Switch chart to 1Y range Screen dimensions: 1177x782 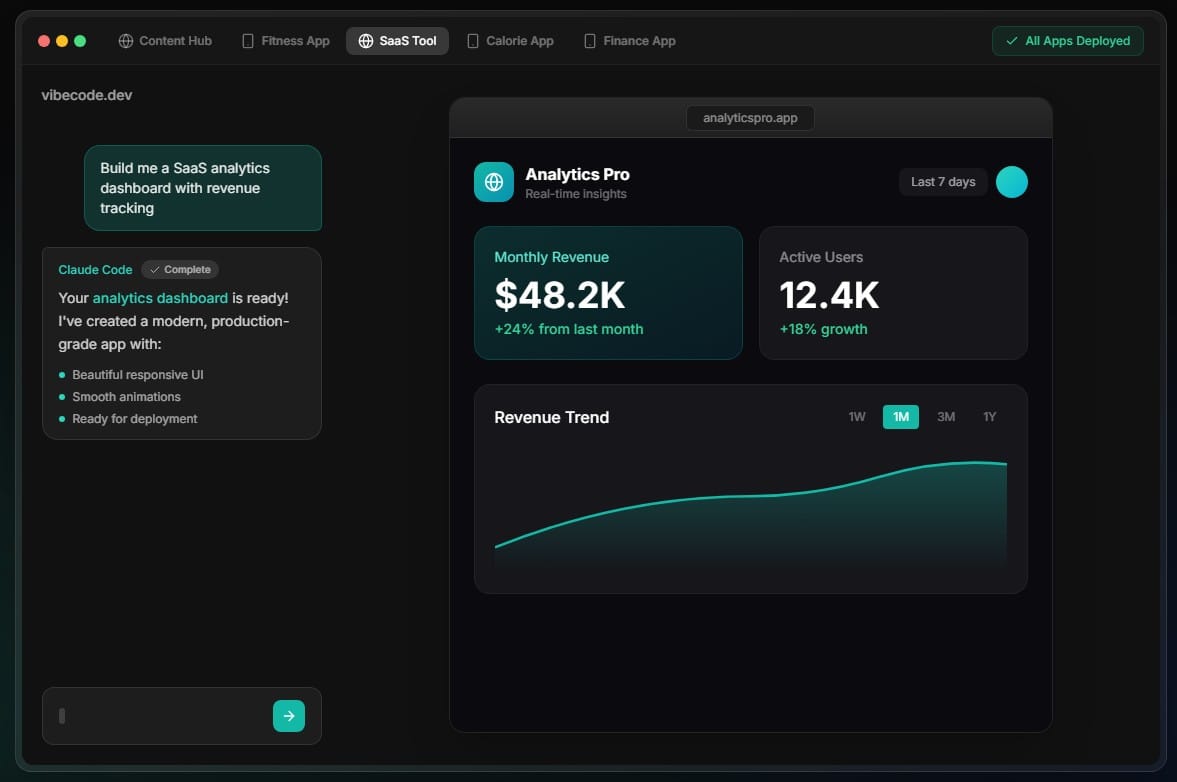pyautogui.click(x=989, y=417)
